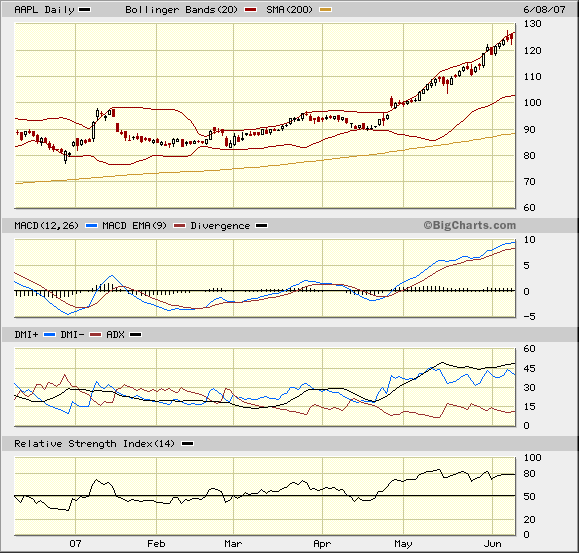Click the orange SMA(200) legend swatch
The image size is (579, 553).
(x=325, y=10)
